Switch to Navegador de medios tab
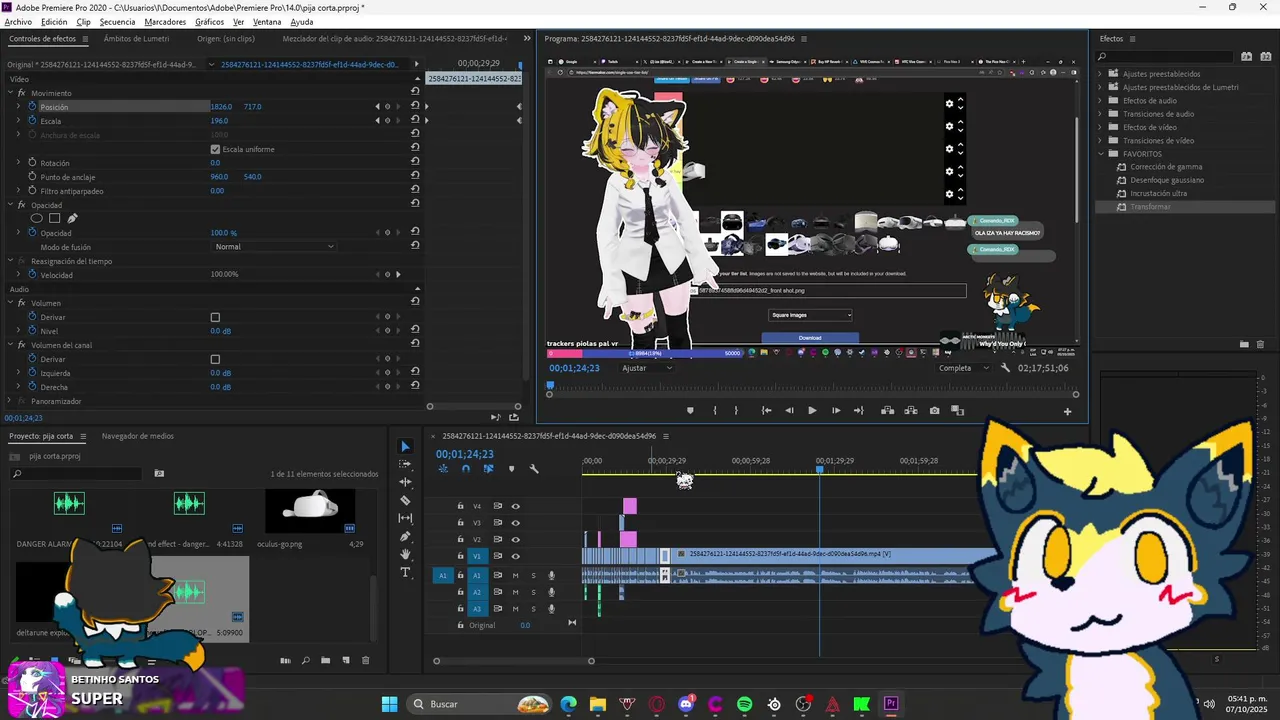The image size is (1280, 720). [137, 436]
